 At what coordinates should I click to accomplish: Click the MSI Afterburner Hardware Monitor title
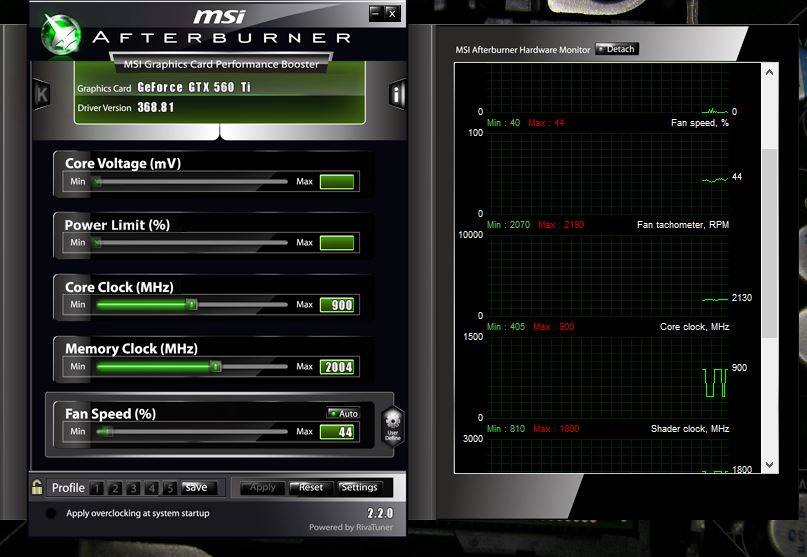(522, 50)
